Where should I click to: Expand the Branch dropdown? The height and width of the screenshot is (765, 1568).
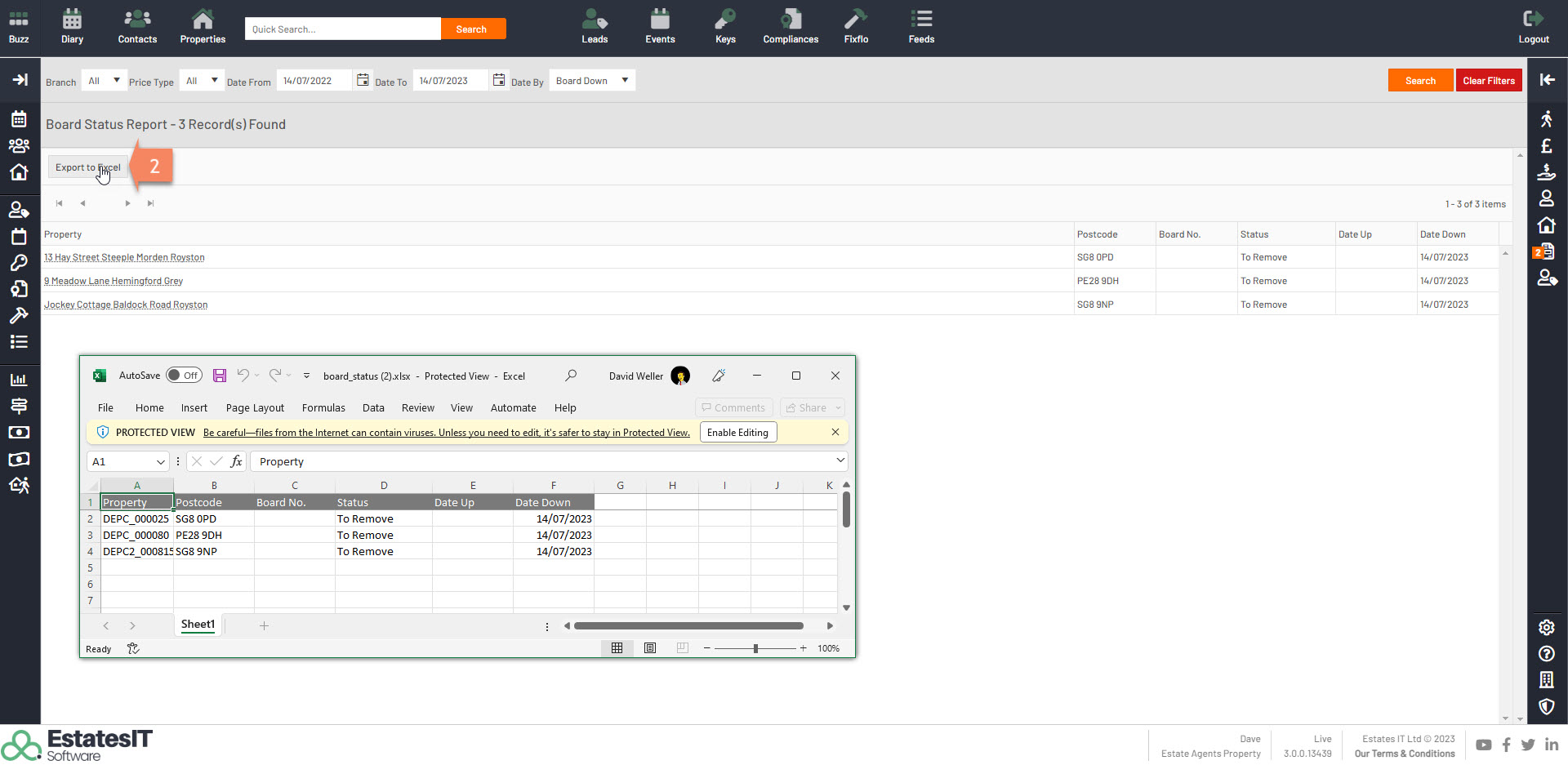click(104, 81)
